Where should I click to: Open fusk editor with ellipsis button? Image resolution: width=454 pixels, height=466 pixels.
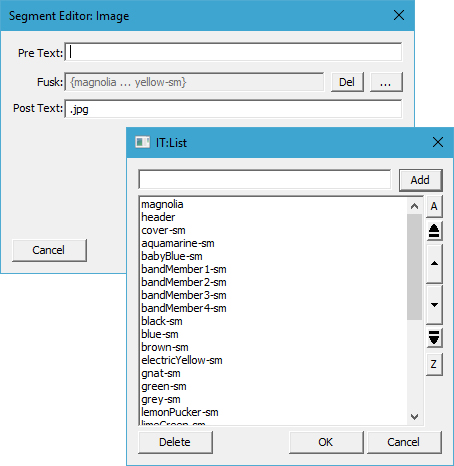click(x=386, y=82)
